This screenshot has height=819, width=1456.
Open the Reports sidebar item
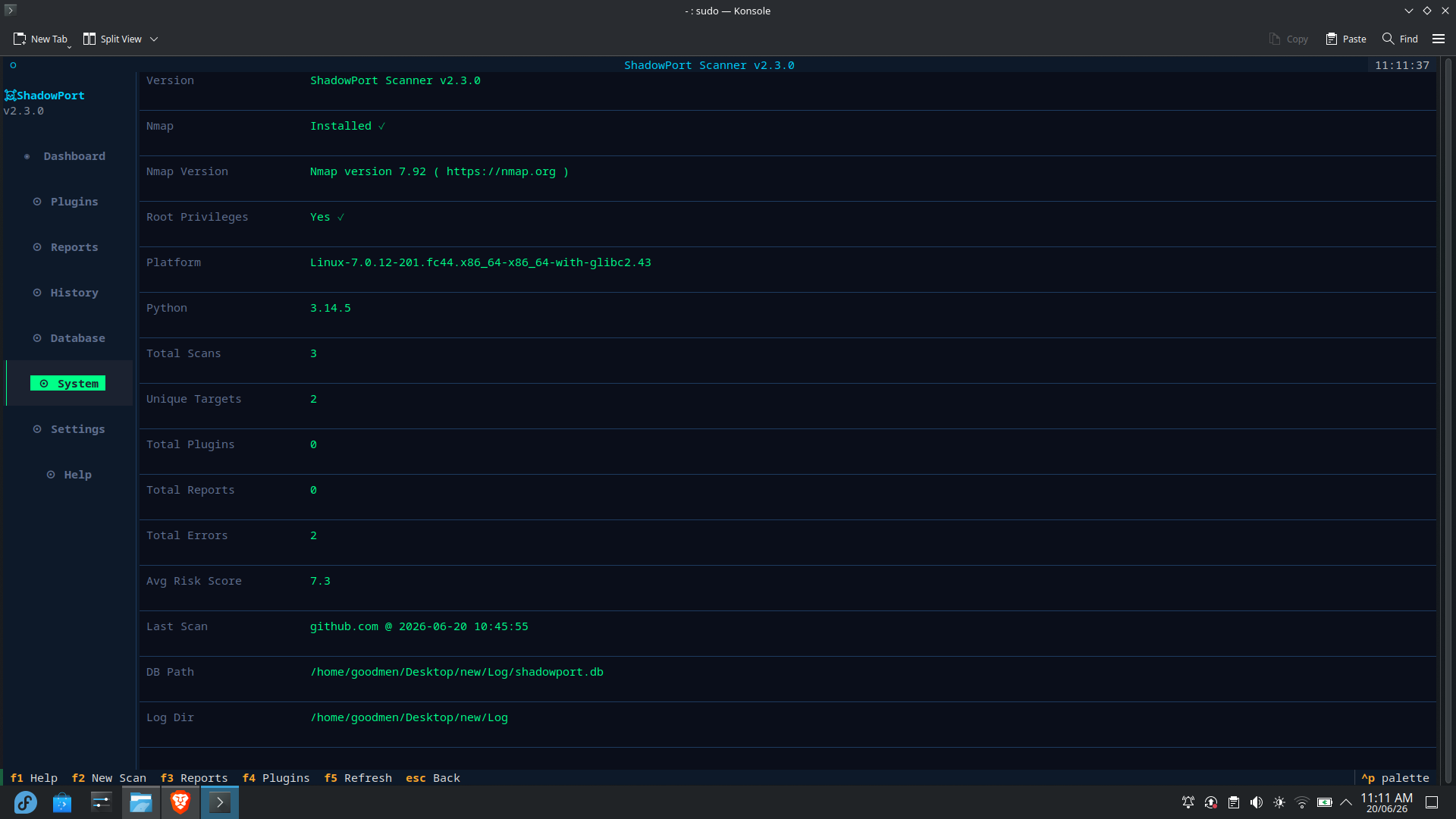(68, 247)
